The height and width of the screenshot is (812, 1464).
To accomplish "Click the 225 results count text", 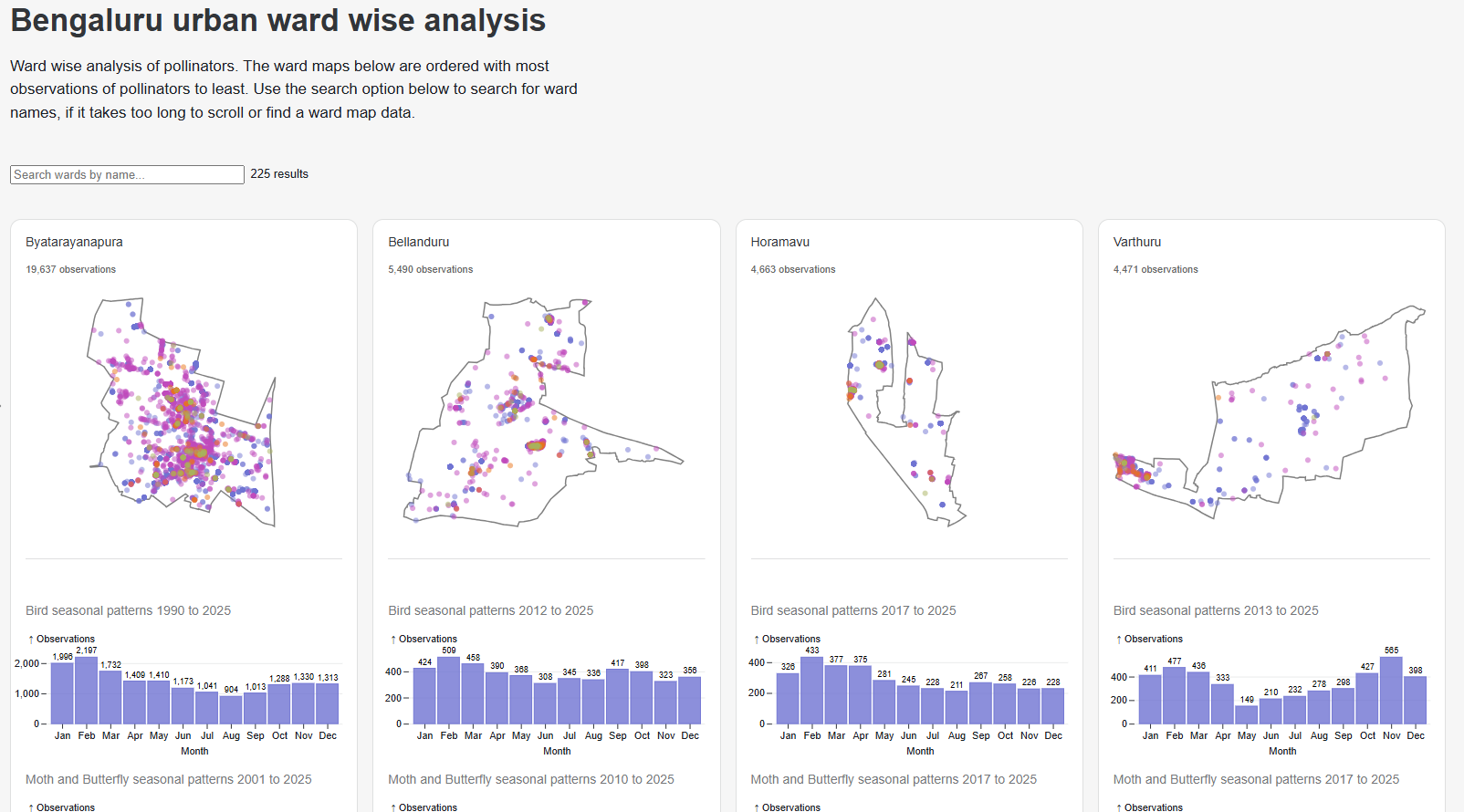I will pos(279,174).
